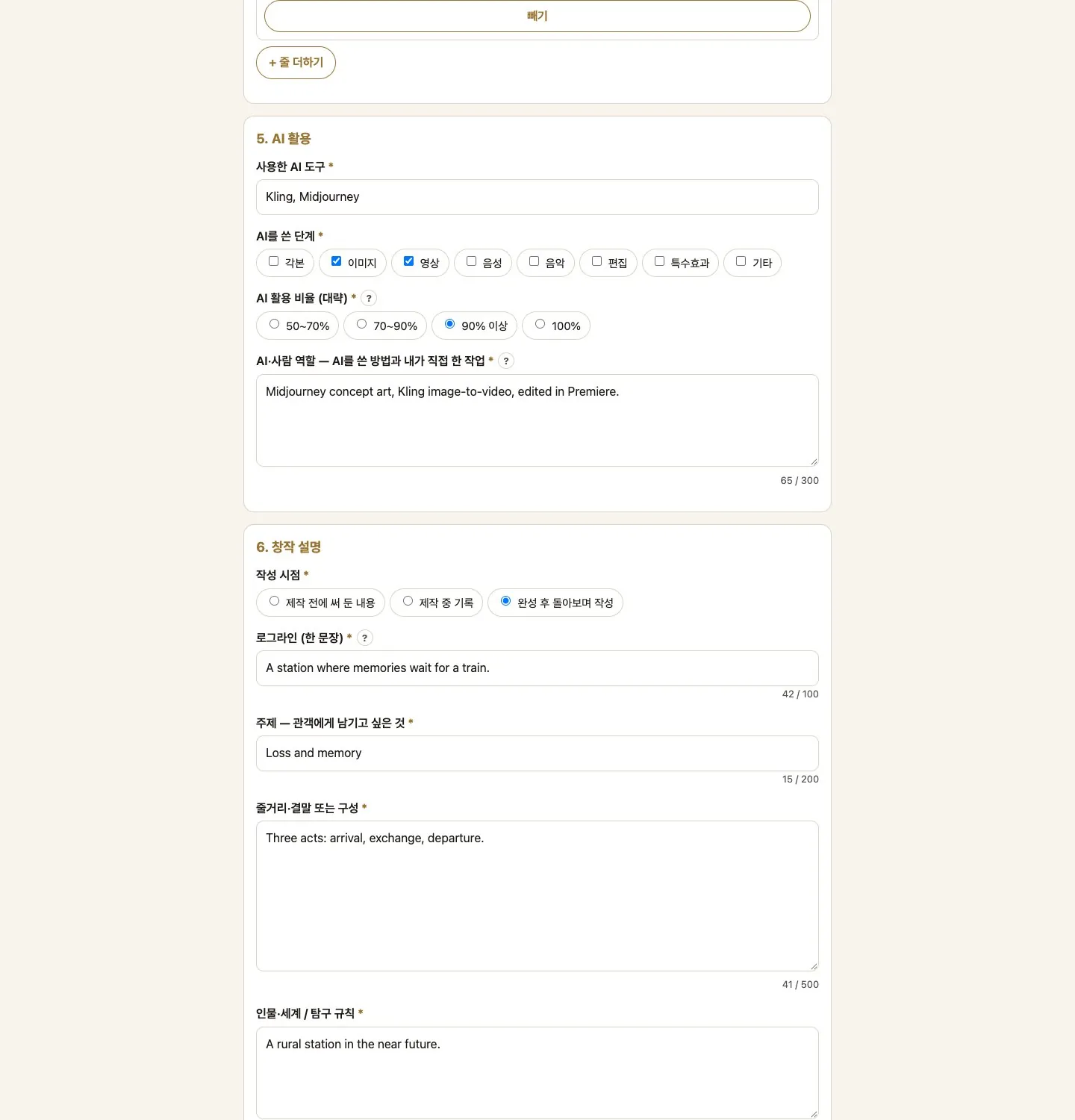
Task: Check the 기타 checkbox
Action: pos(741,261)
